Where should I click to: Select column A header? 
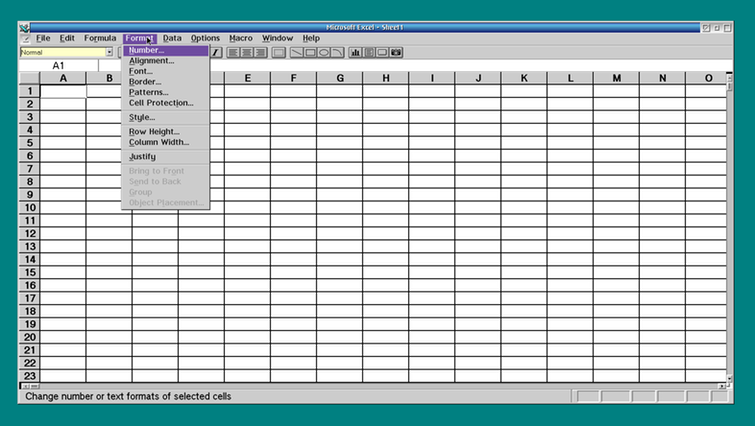[63, 78]
